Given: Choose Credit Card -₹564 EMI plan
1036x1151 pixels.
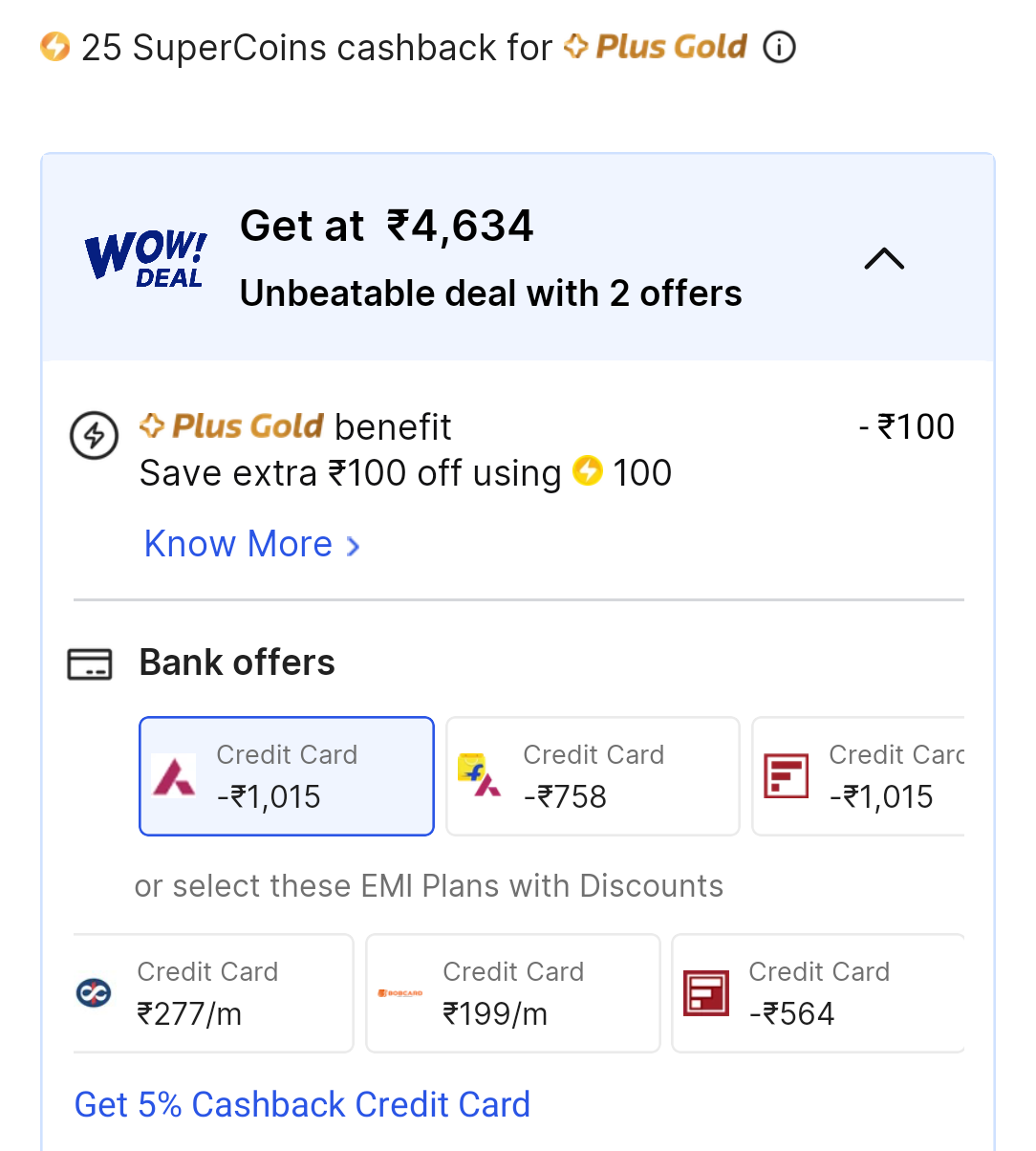Looking at the screenshot, I should click(818, 993).
